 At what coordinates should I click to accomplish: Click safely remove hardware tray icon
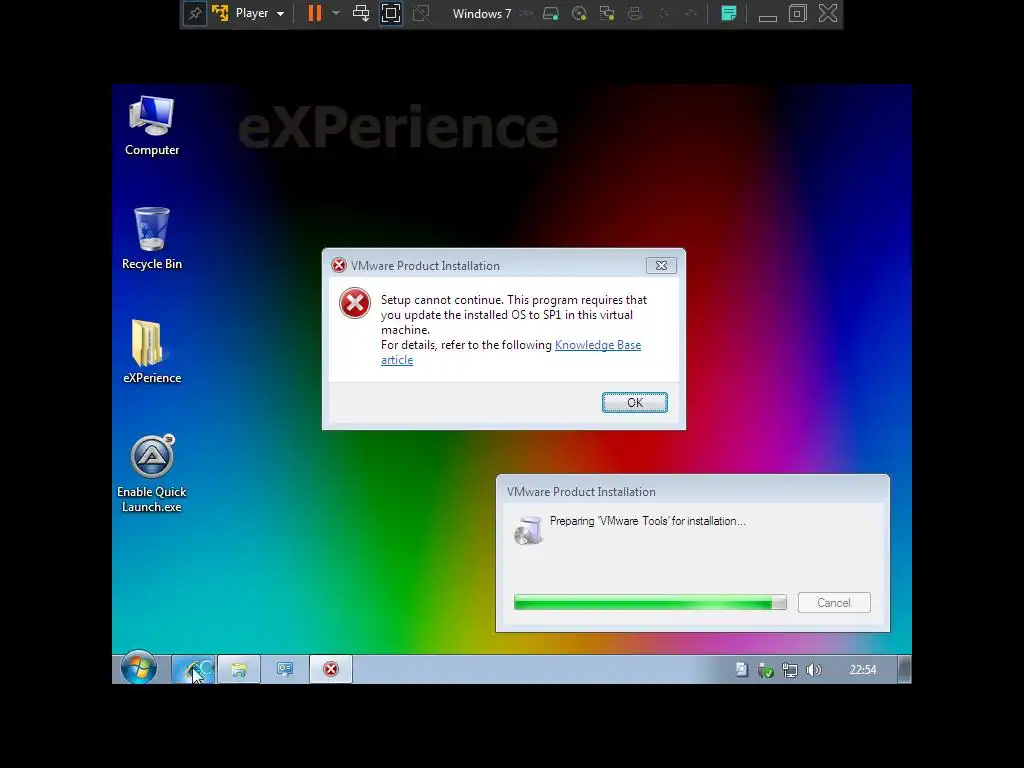765,669
